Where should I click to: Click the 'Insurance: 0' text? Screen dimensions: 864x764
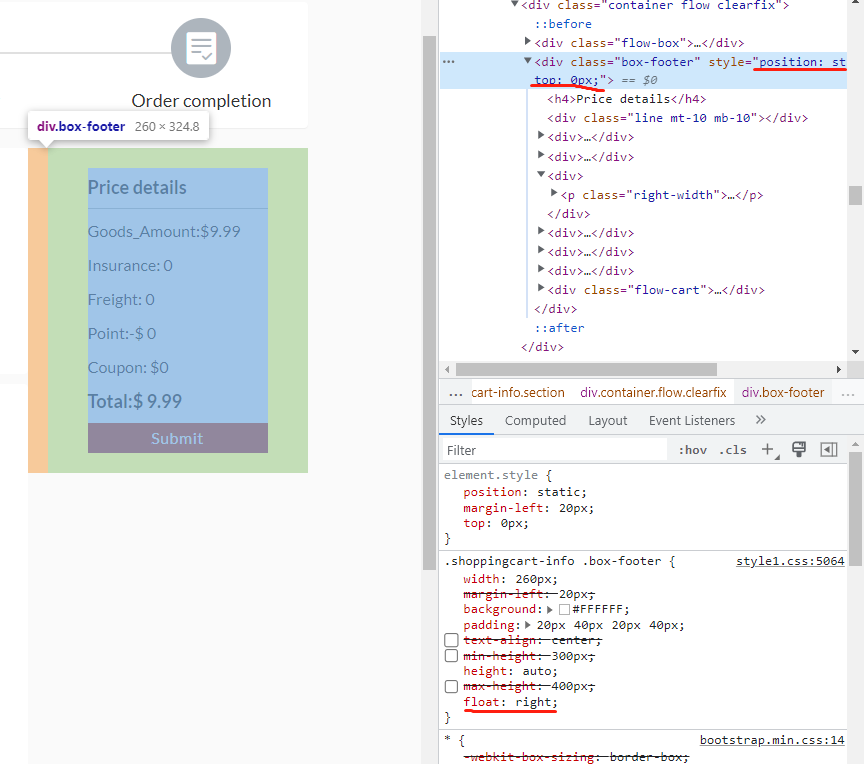[x=131, y=265]
